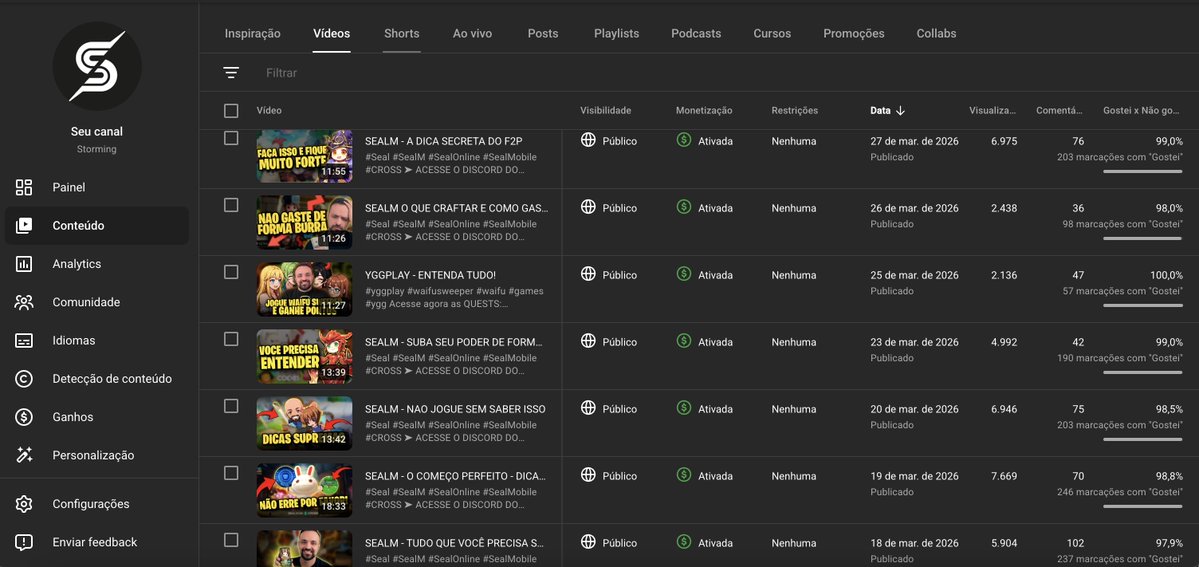This screenshot has width=1199, height=567.
Task: Switch to the Playlists tab
Action: [616, 34]
